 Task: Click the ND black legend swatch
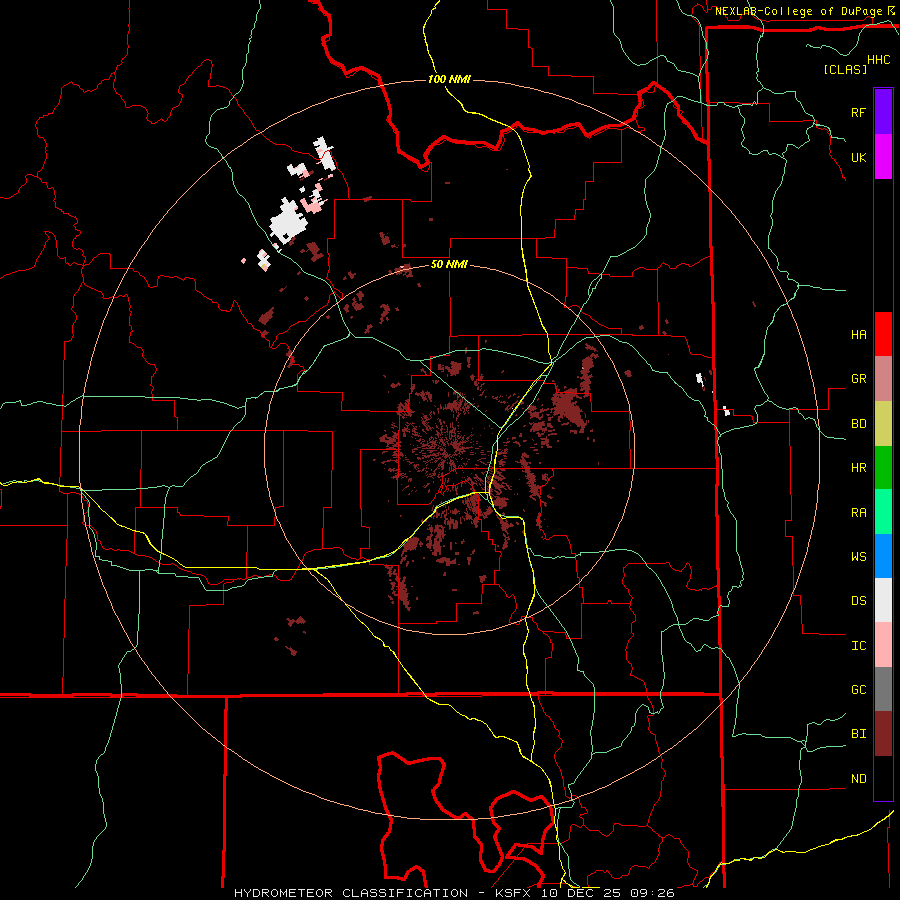click(x=883, y=778)
